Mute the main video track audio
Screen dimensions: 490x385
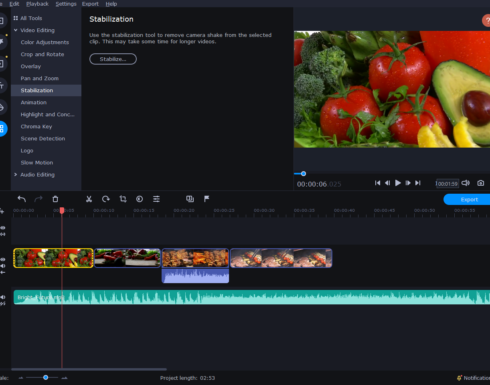[x=3, y=266]
